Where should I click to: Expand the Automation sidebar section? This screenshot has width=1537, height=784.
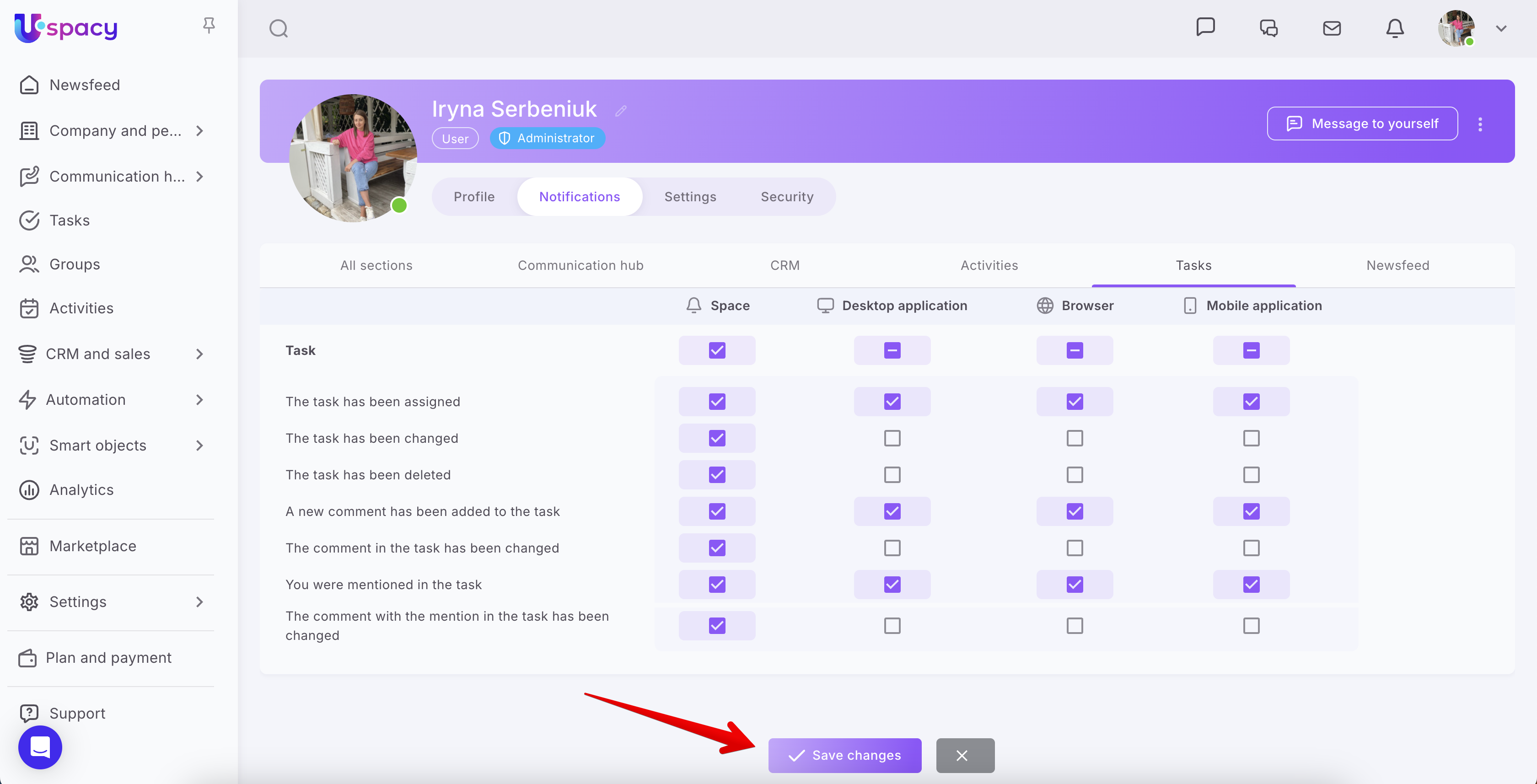(x=199, y=399)
